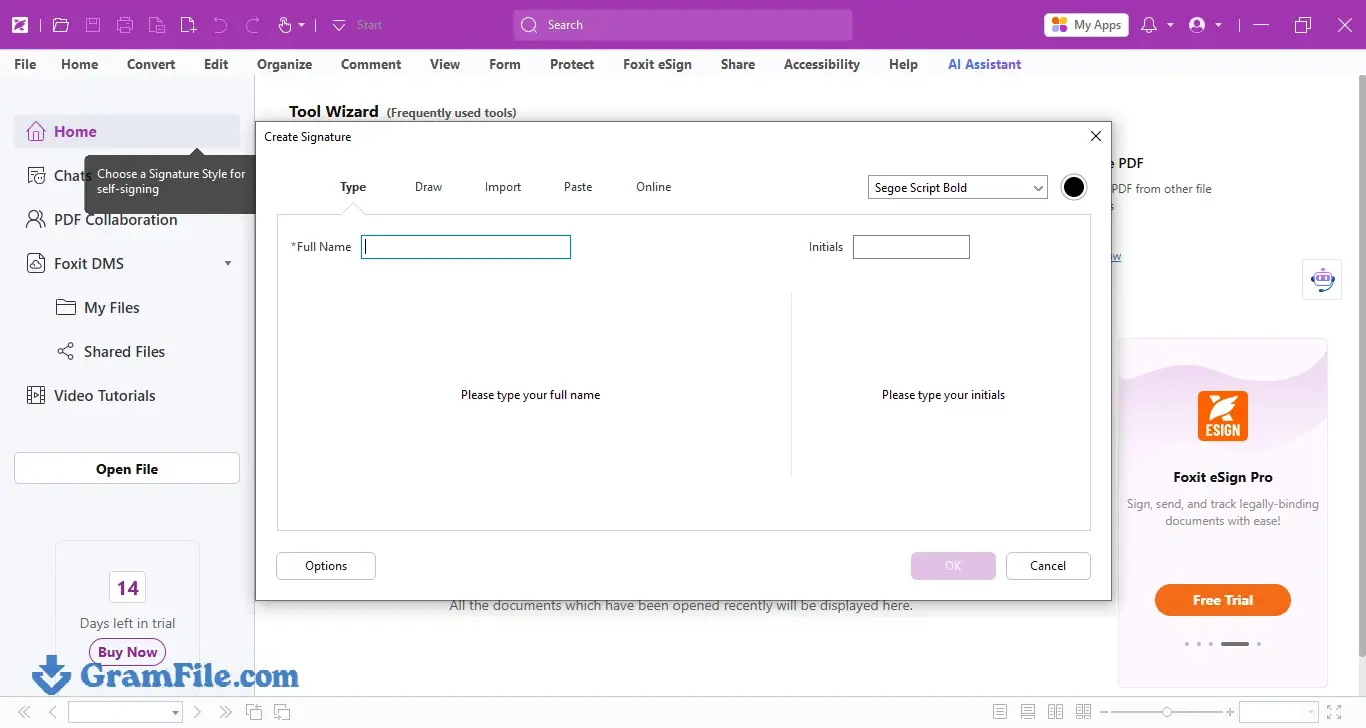The image size is (1366, 728).
Task: Open the Convert menu
Action: [151, 64]
